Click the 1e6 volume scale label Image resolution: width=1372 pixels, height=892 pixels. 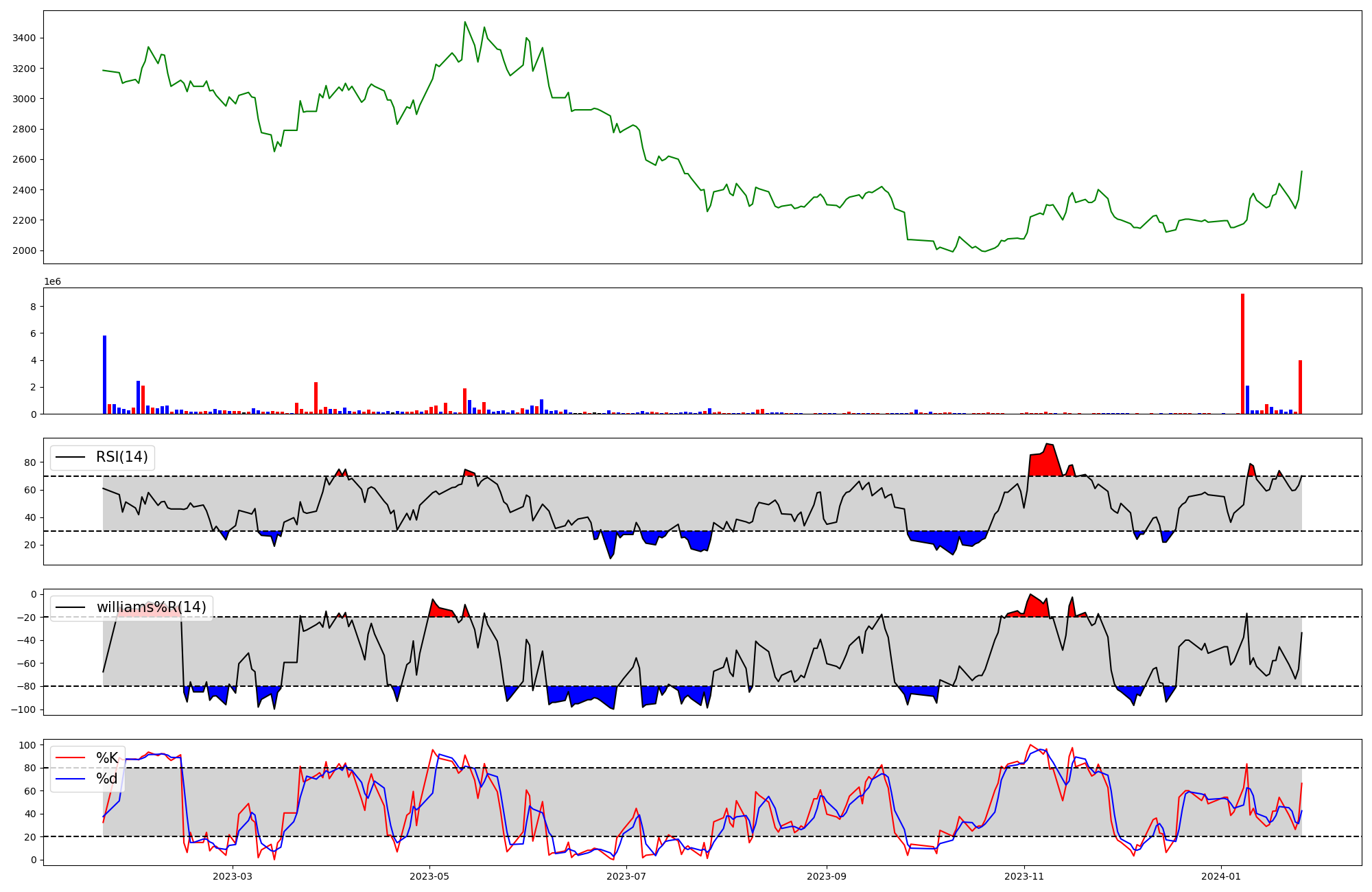pos(53,281)
